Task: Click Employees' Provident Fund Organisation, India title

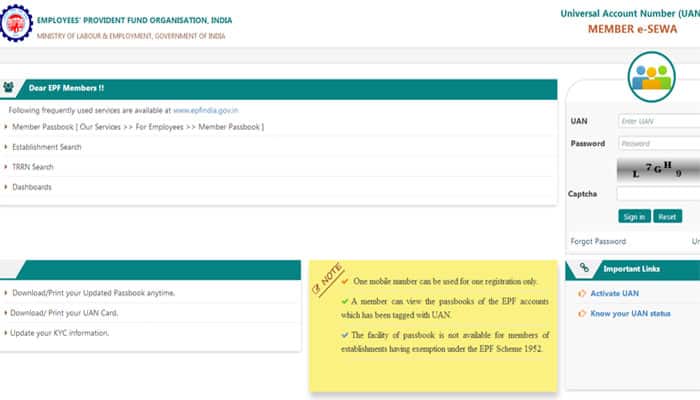Action: [134, 21]
